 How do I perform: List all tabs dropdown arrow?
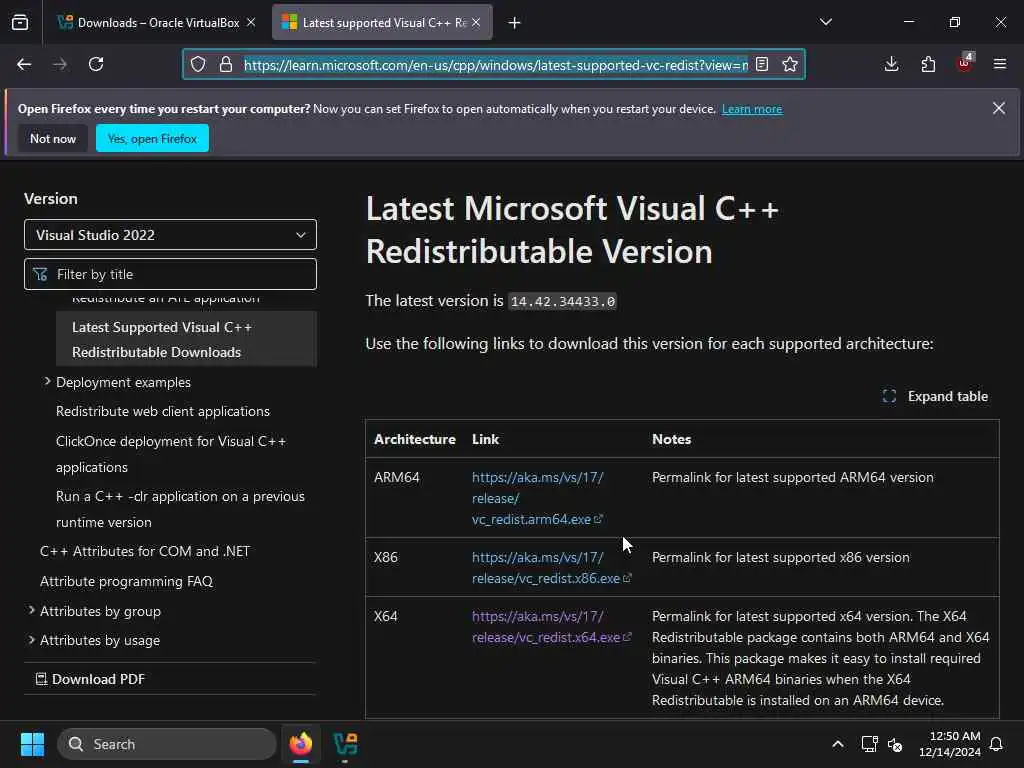click(x=826, y=22)
